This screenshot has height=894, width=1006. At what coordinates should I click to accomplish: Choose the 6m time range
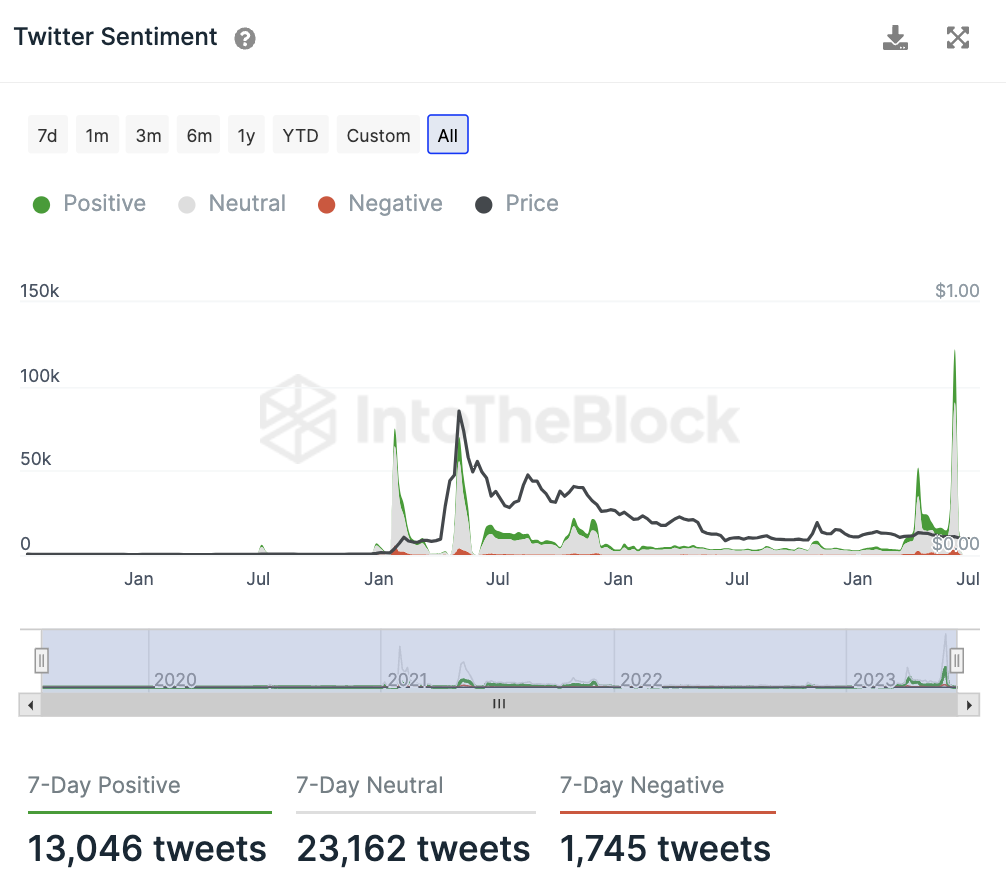coord(199,135)
